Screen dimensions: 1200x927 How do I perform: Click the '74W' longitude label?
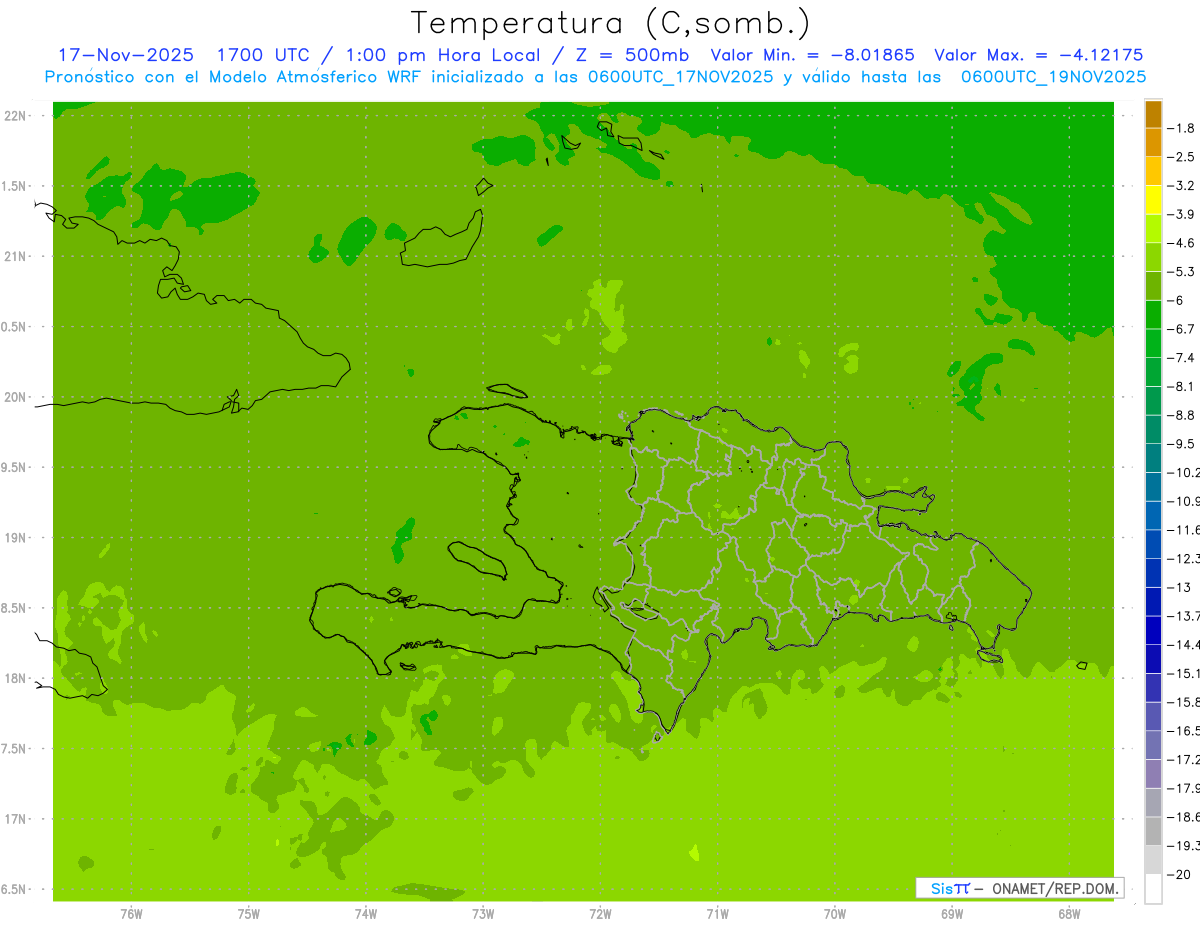click(366, 914)
